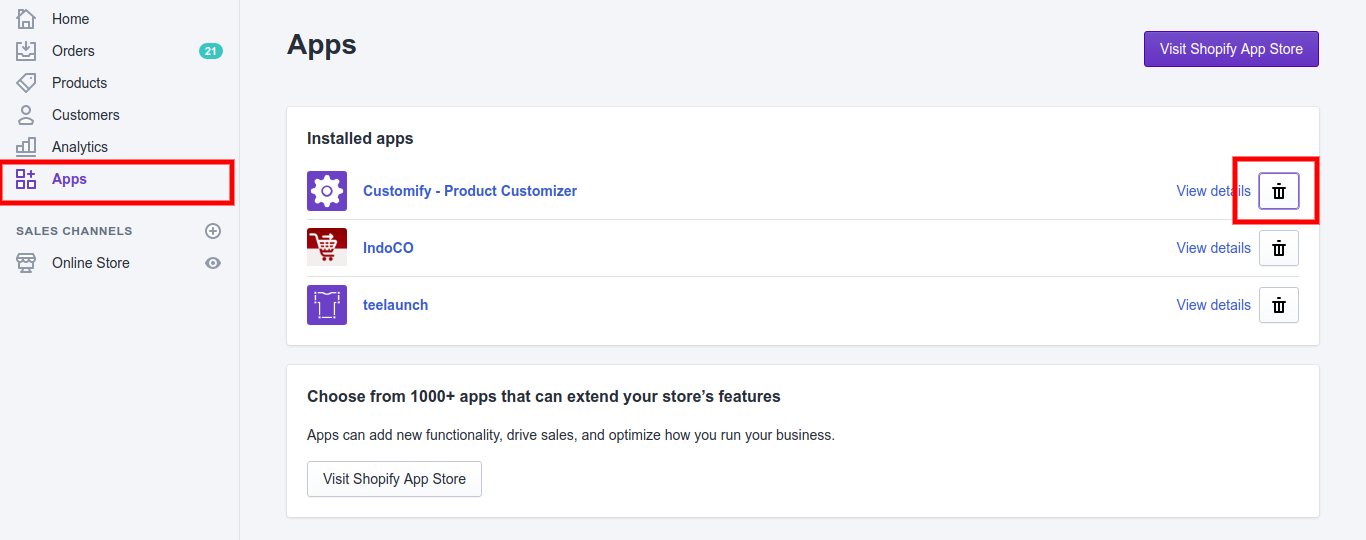The image size is (1366, 540).
Task: Delete the Customify app with trash icon
Action: tap(1279, 191)
